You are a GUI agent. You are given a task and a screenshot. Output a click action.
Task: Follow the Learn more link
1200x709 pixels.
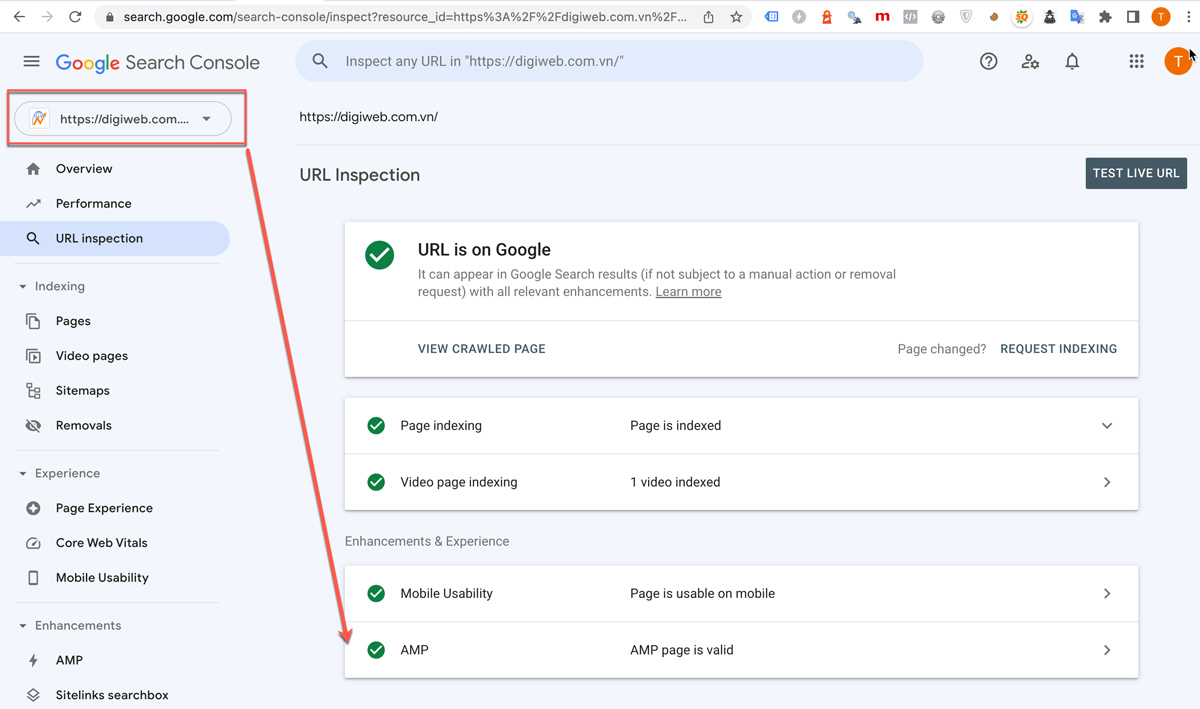click(688, 292)
